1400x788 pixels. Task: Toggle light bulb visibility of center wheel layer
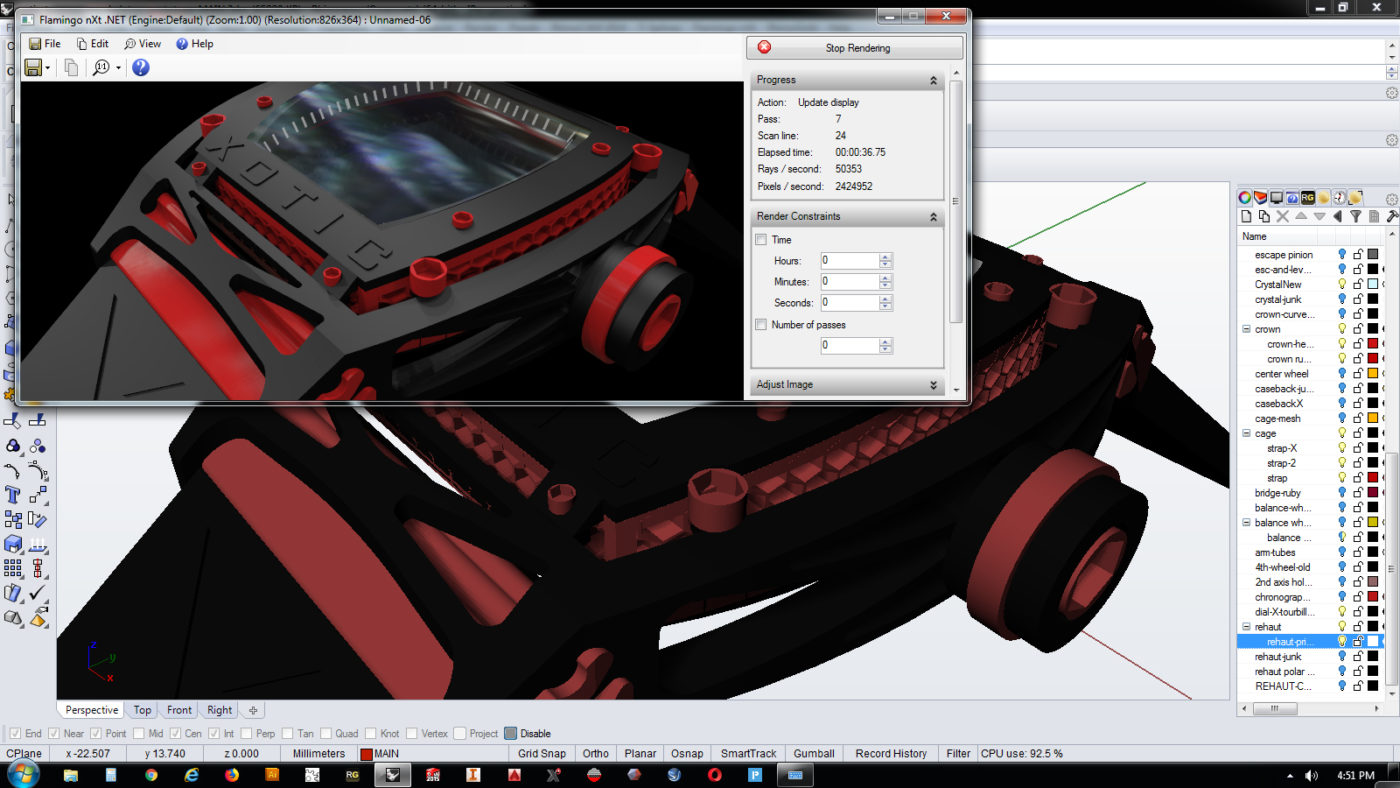(x=1342, y=374)
